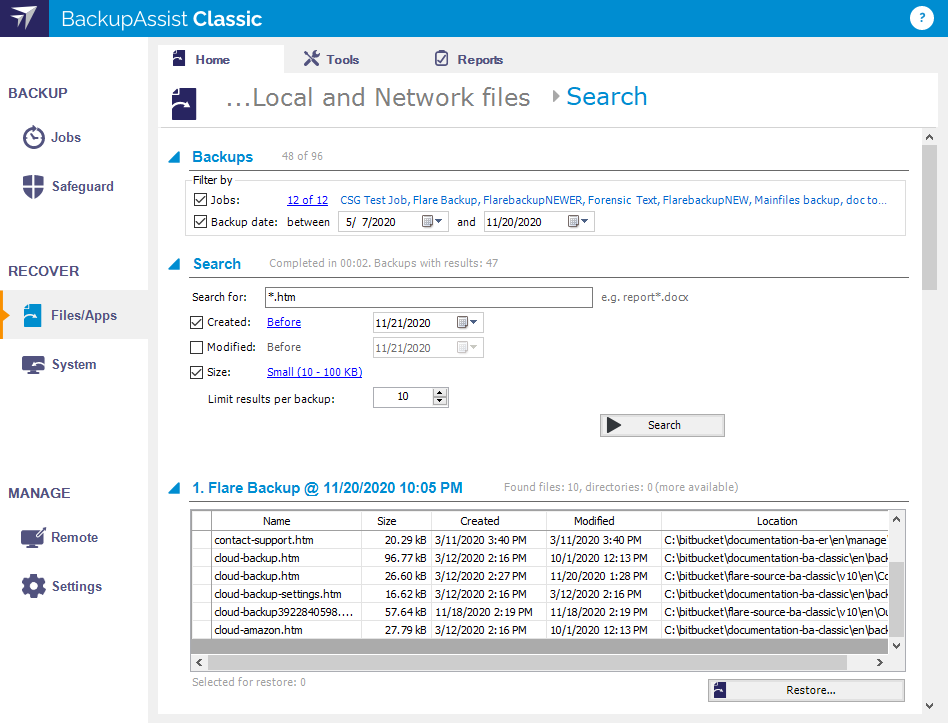Click the BackupAssist logo icon
The width and height of the screenshot is (948, 723).
[x=24, y=18]
